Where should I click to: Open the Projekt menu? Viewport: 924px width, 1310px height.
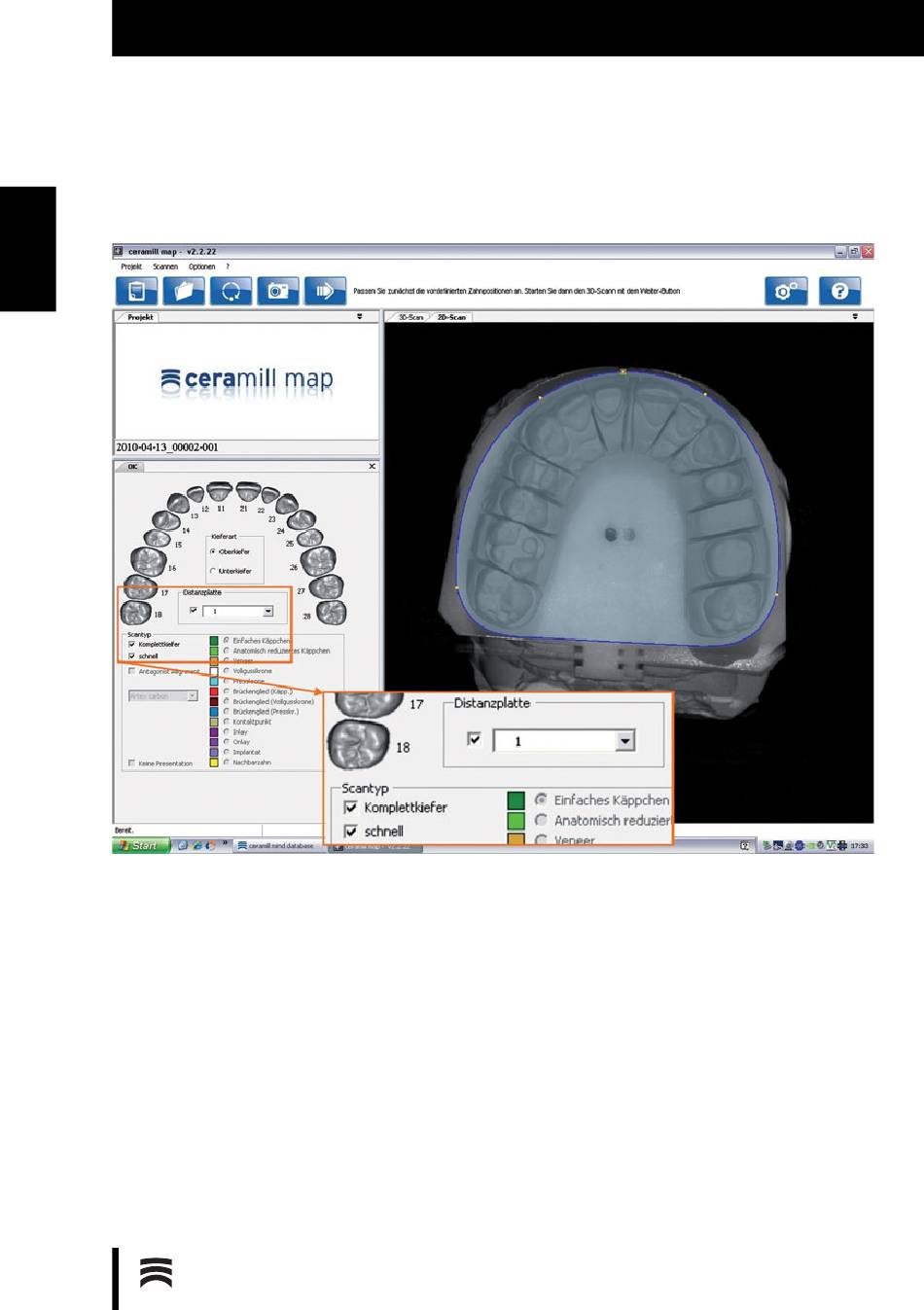(131, 266)
